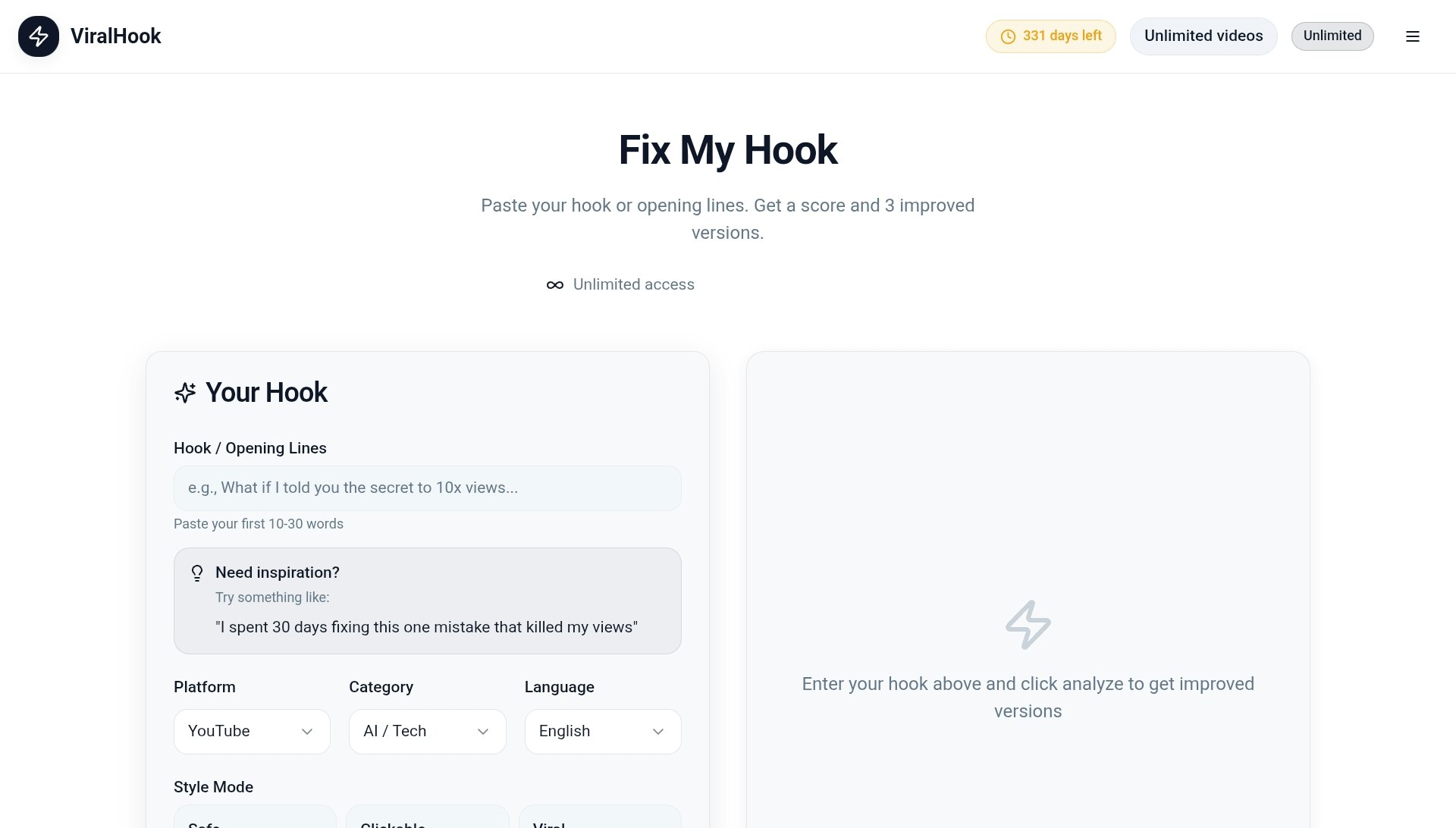Click the Unlimited videos badge
The width and height of the screenshot is (1456, 828).
coord(1203,36)
